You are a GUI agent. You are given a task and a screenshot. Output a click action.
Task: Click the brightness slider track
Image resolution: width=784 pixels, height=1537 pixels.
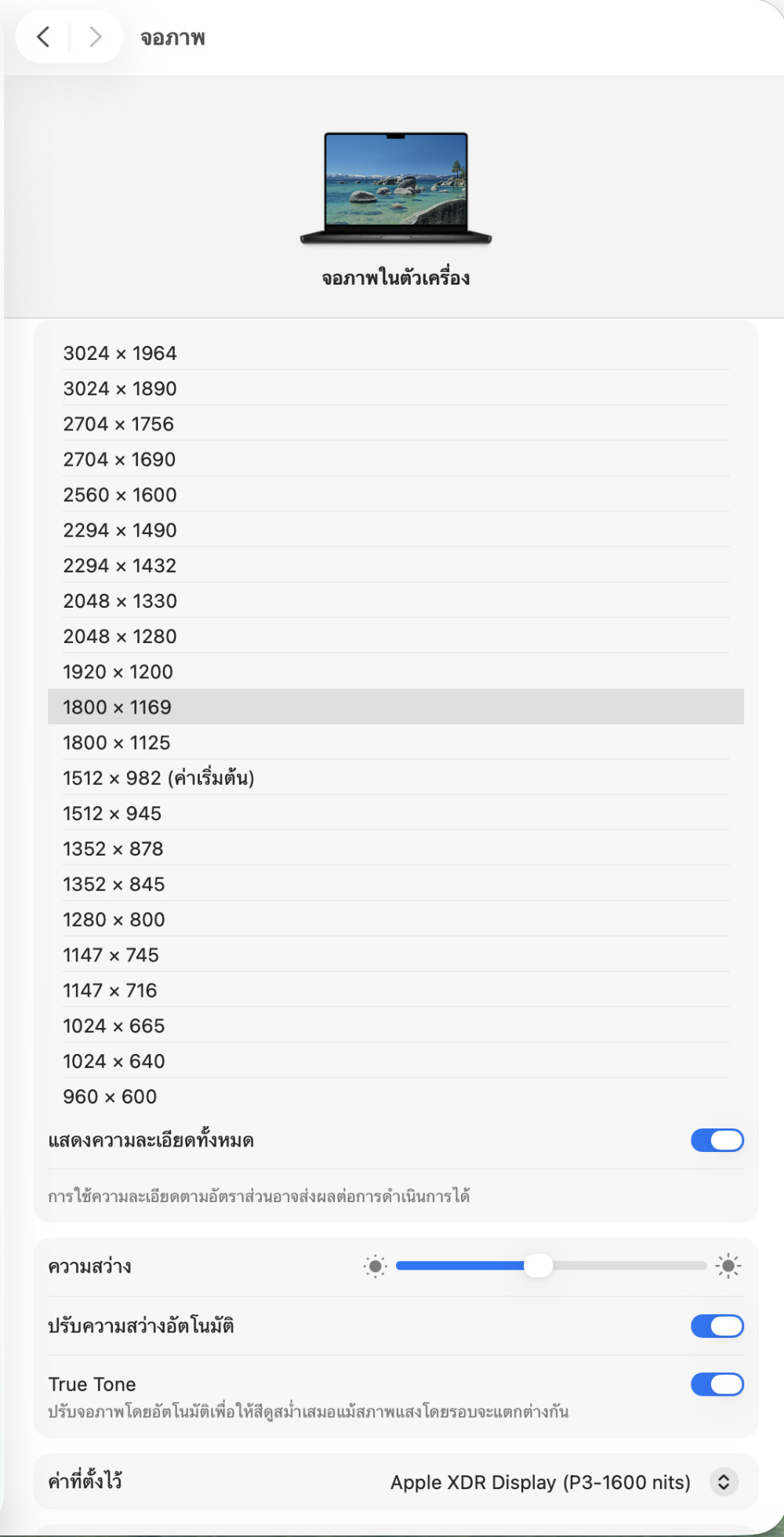click(627, 1266)
